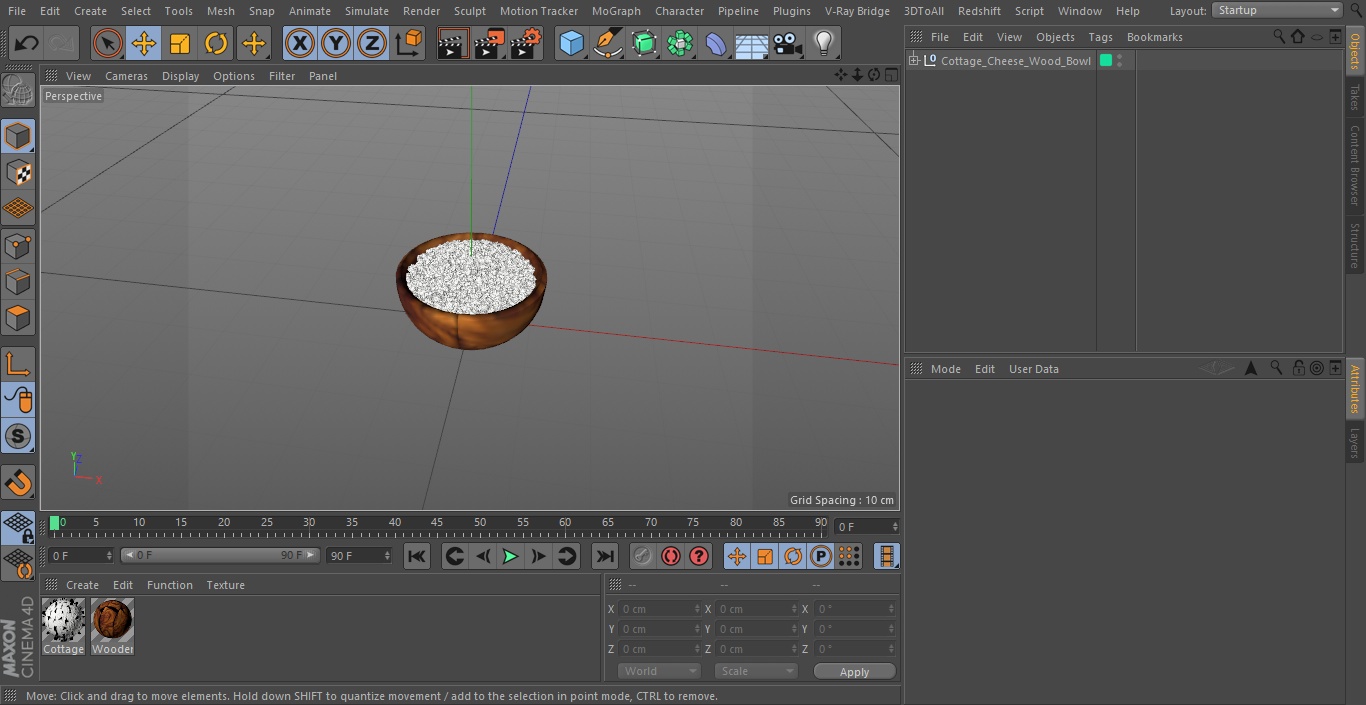Image resolution: width=1366 pixels, height=705 pixels.
Task: Click the X position input field
Action: click(x=660, y=609)
